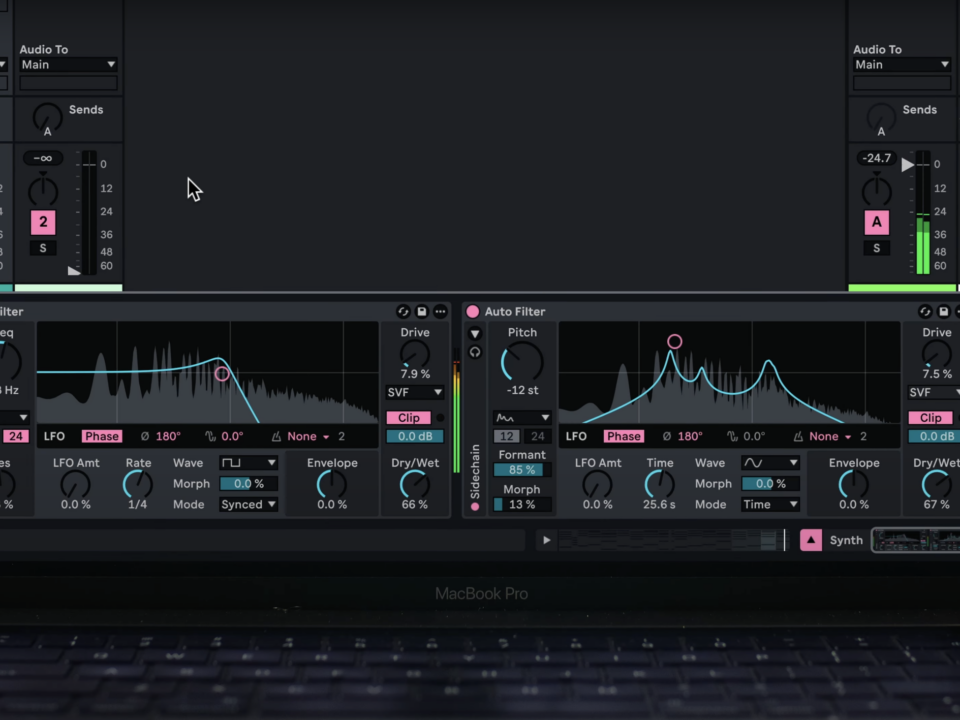Image resolution: width=960 pixels, height=720 pixels.
Task: Toggle the pink Auto Filter power button
Action: [473, 312]
